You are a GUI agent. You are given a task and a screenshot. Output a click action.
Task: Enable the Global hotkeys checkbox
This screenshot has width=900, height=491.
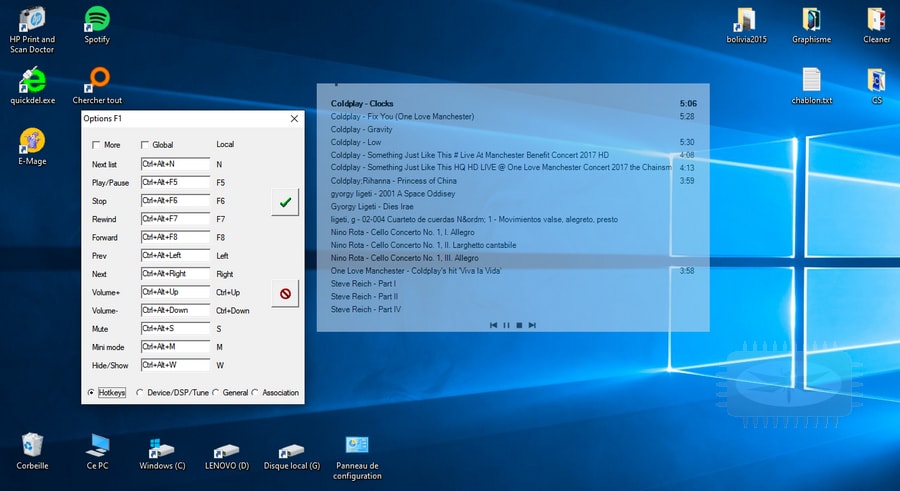point(145,145)
